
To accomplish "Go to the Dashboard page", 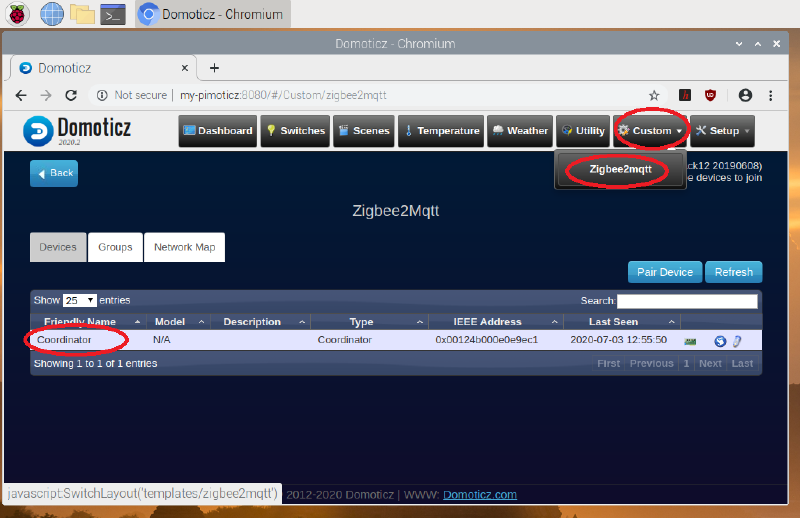I will point(218,131).
